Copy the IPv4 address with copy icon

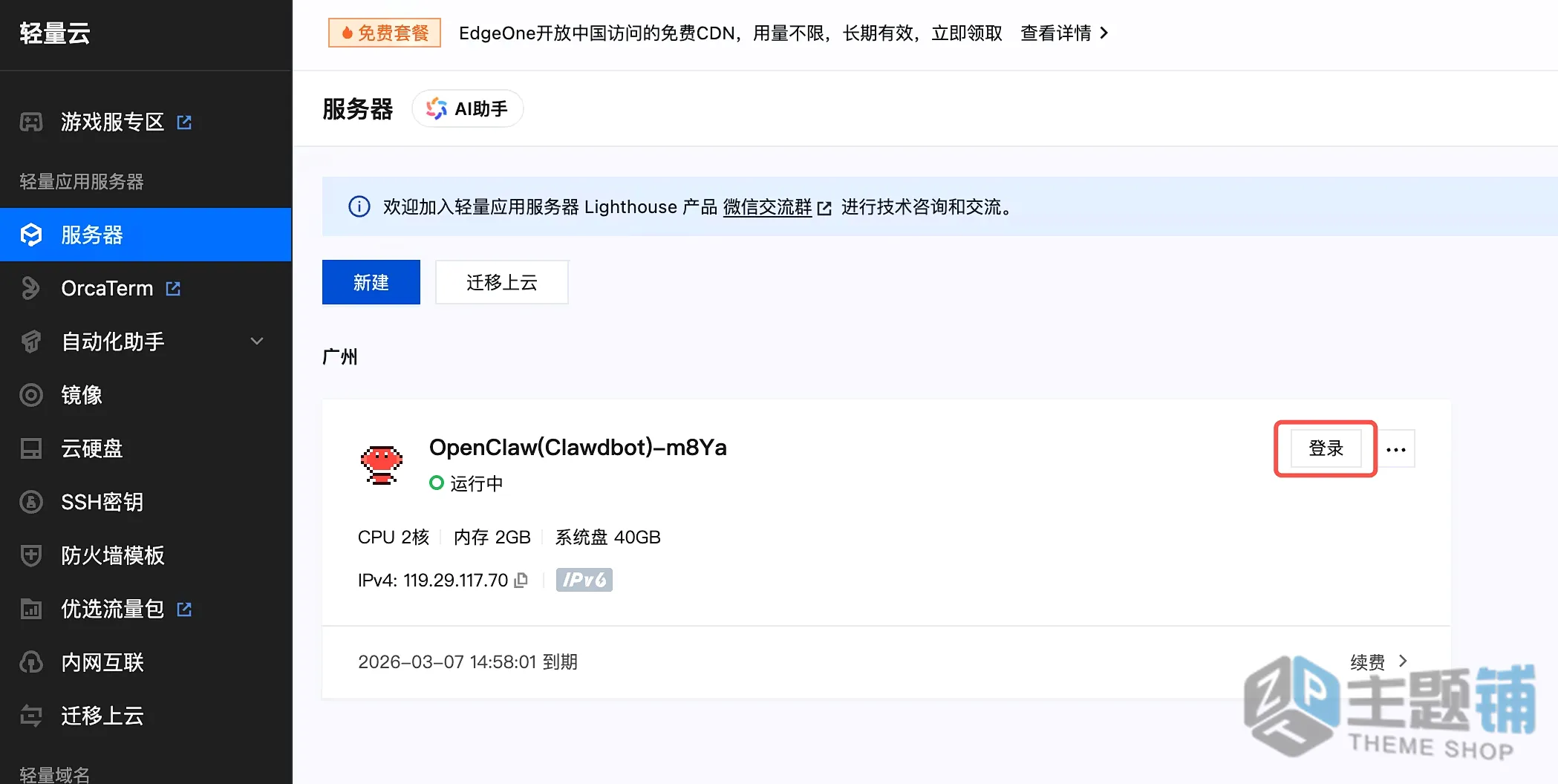tap(521, 580)
